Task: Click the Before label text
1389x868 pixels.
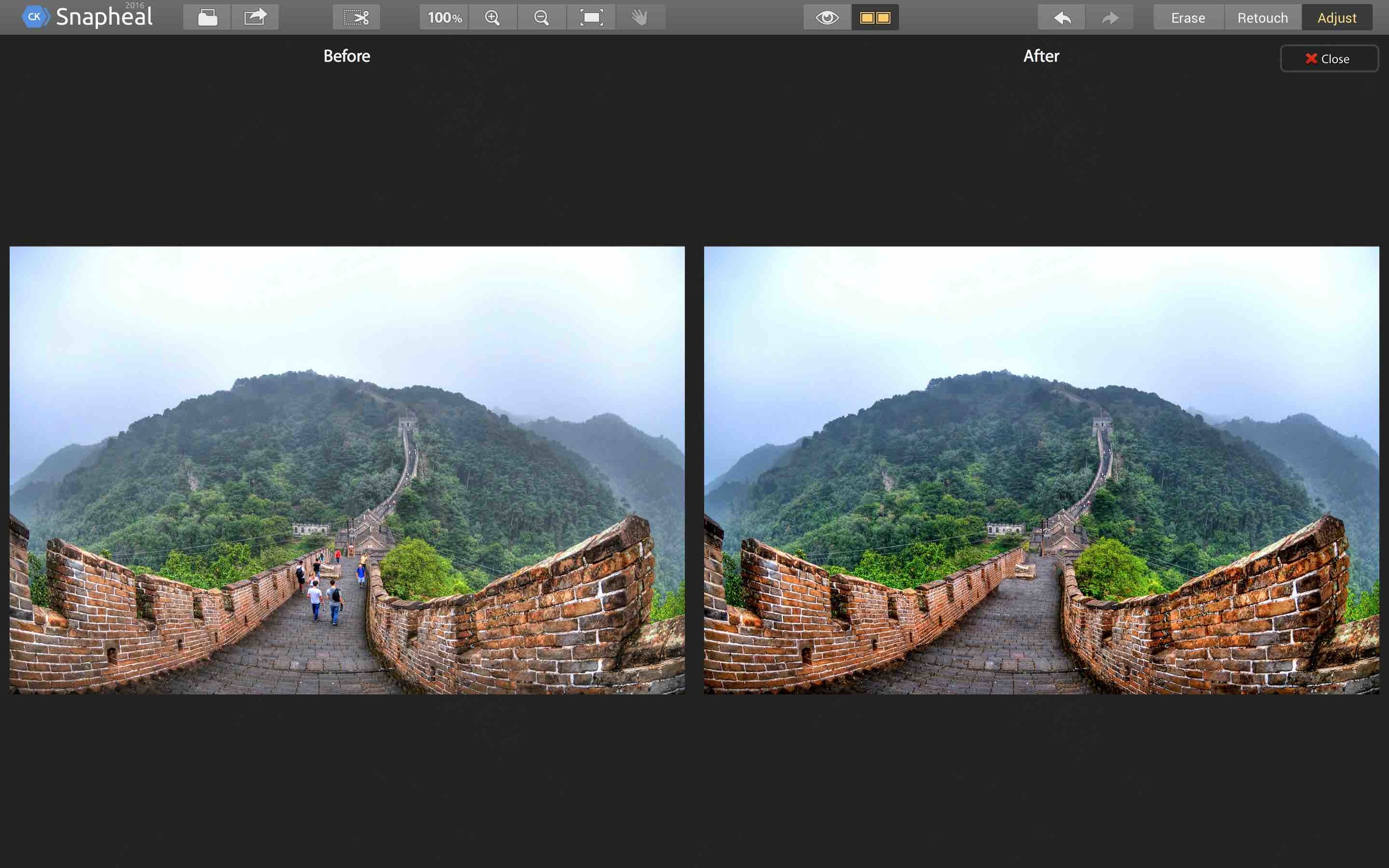Action: [x=347, y=56]
